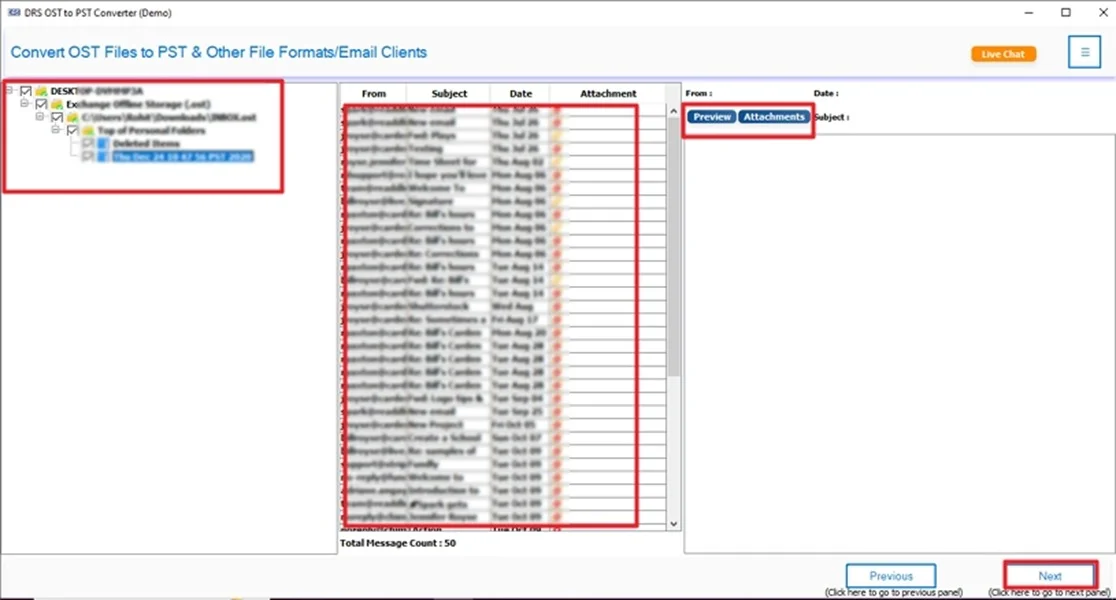Screen dimensions: 1116x600
Task: Click the Exchange Offline Storage folder icon
Action: pos(56,104)
